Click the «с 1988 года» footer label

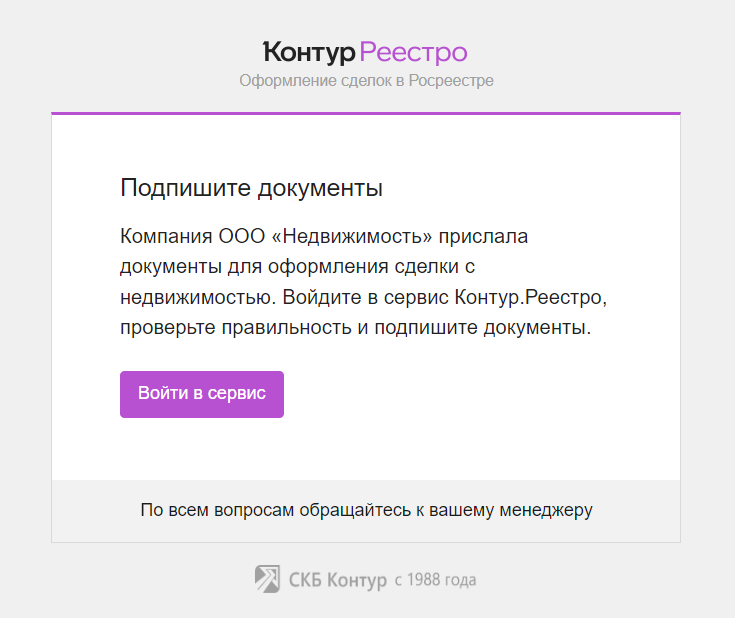pos(435,580)
